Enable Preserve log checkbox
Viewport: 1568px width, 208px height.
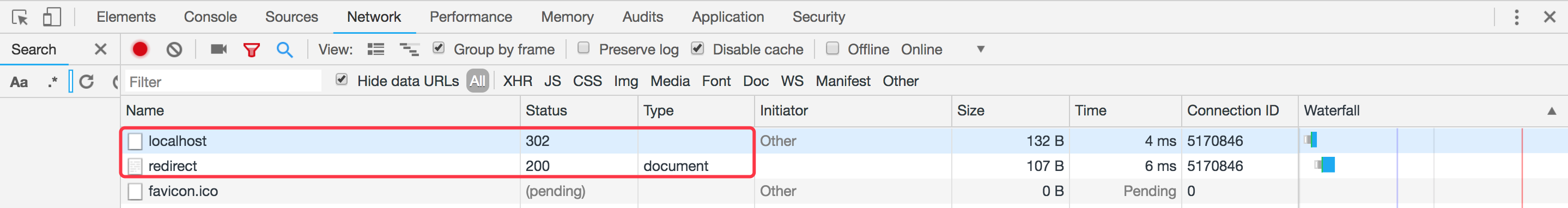click(x=583, y=47)
